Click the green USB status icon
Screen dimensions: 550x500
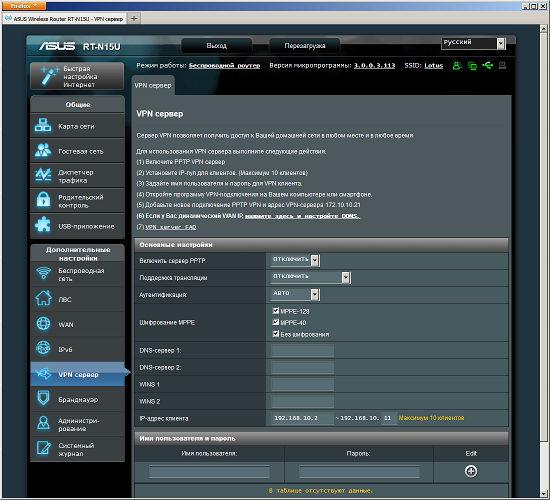(x=488, y=65)
